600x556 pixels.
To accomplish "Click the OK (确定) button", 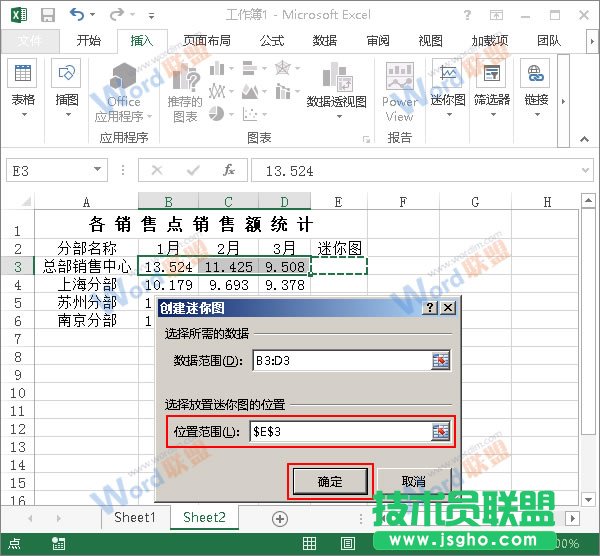I will pos(330,481).
